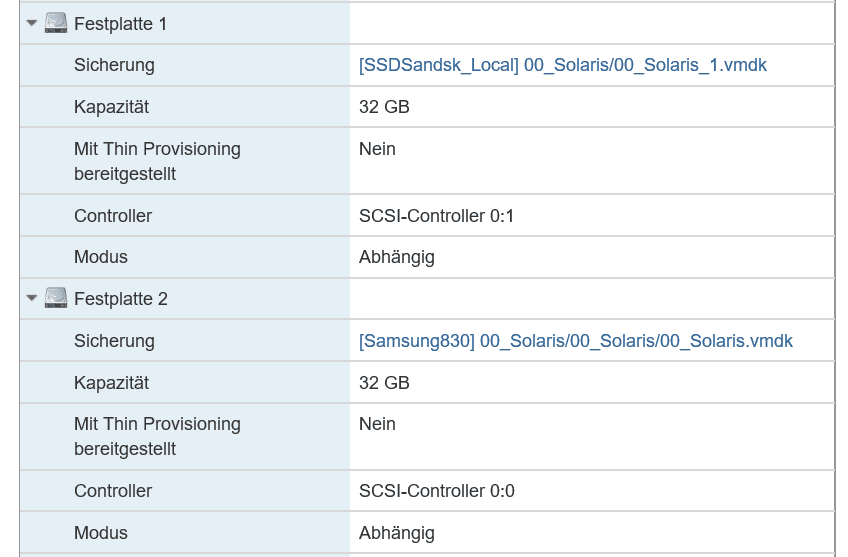Click the Kapazität label under Festplatte 2

(111, 383)
